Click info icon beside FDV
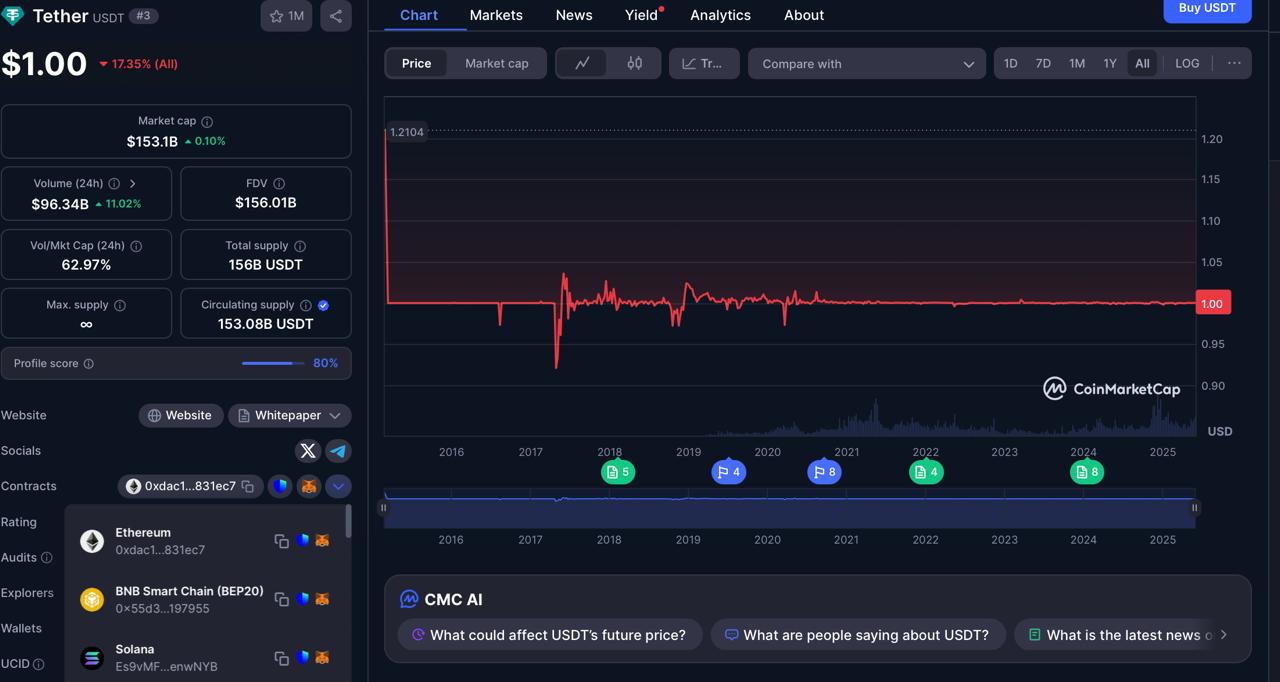 click(x=279, y=184)
